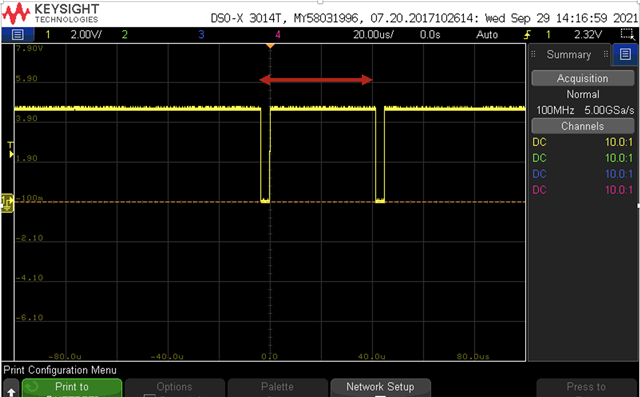Open the Auto trigger mode selector
640x397 pixels.
click(487, 35)
